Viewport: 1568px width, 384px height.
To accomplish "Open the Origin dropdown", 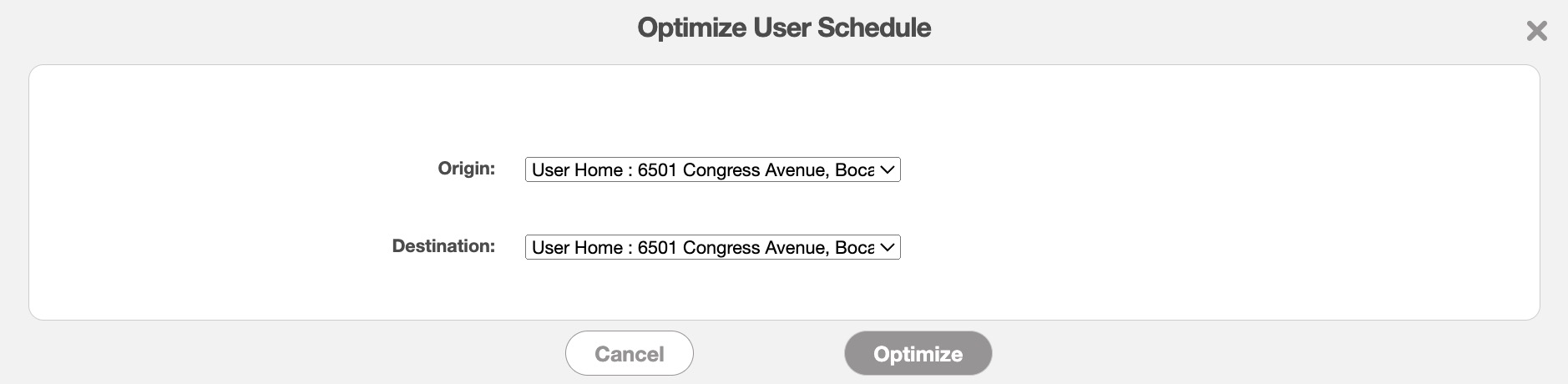I will click(x=712, y=169).
